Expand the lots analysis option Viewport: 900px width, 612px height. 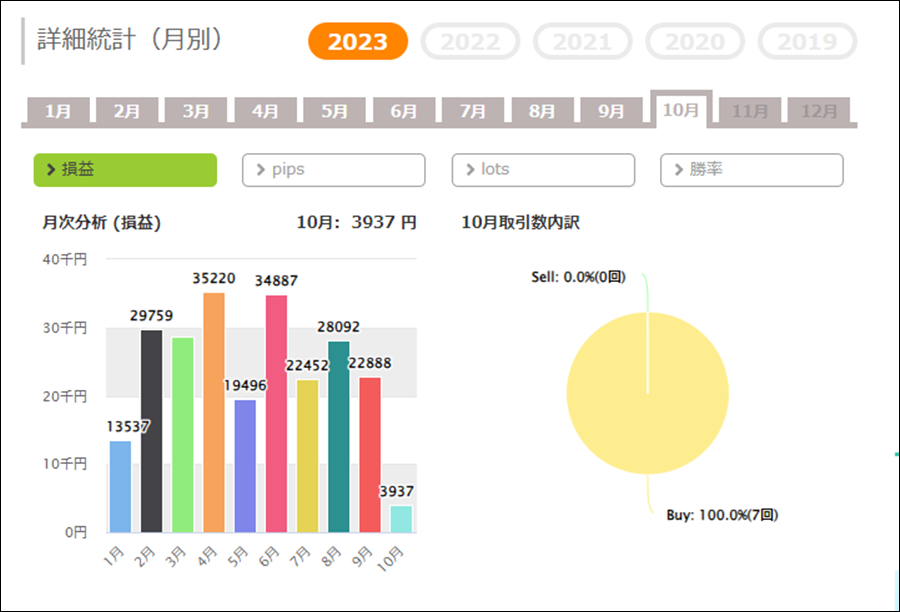coord(543,170)
